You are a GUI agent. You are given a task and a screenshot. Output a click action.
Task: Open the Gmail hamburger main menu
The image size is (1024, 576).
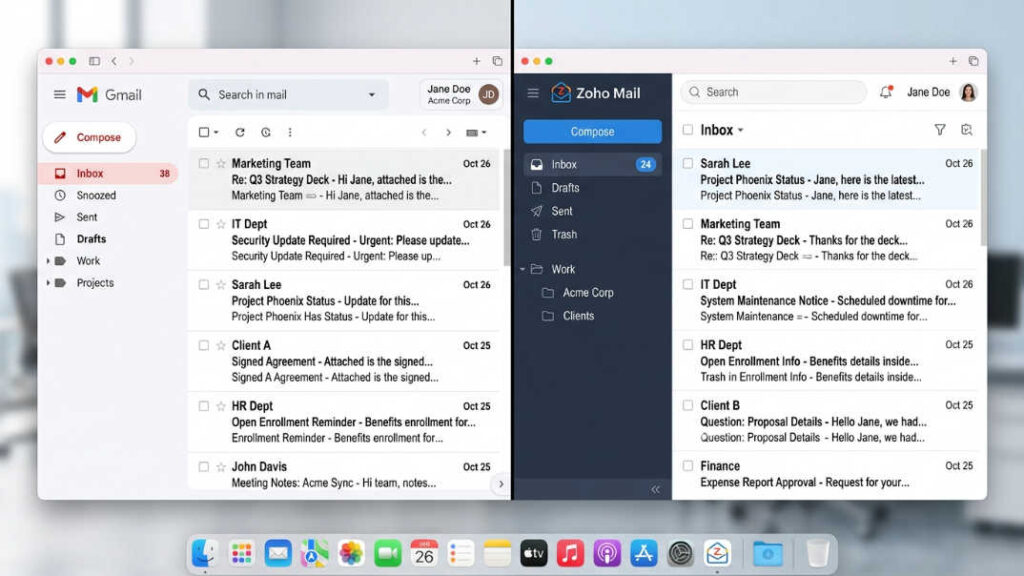[59, 95]
